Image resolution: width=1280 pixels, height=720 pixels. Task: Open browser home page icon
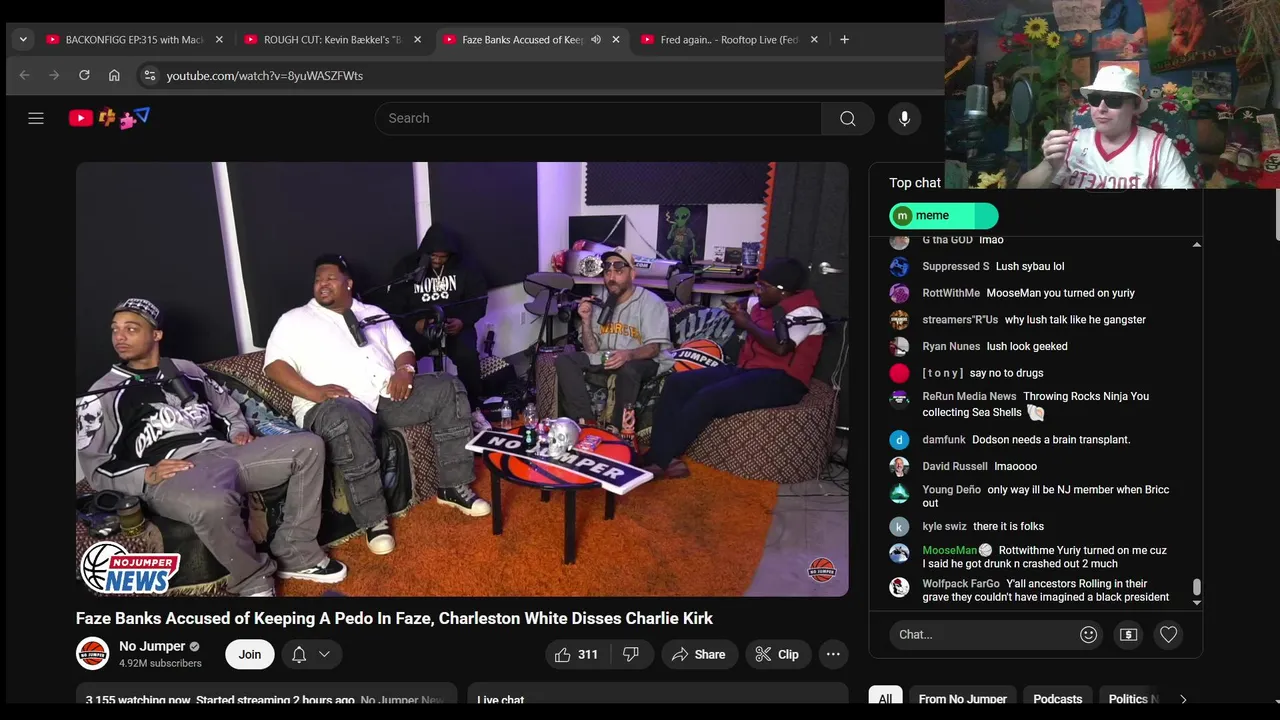pyautogui.click(x=114, y=75)
